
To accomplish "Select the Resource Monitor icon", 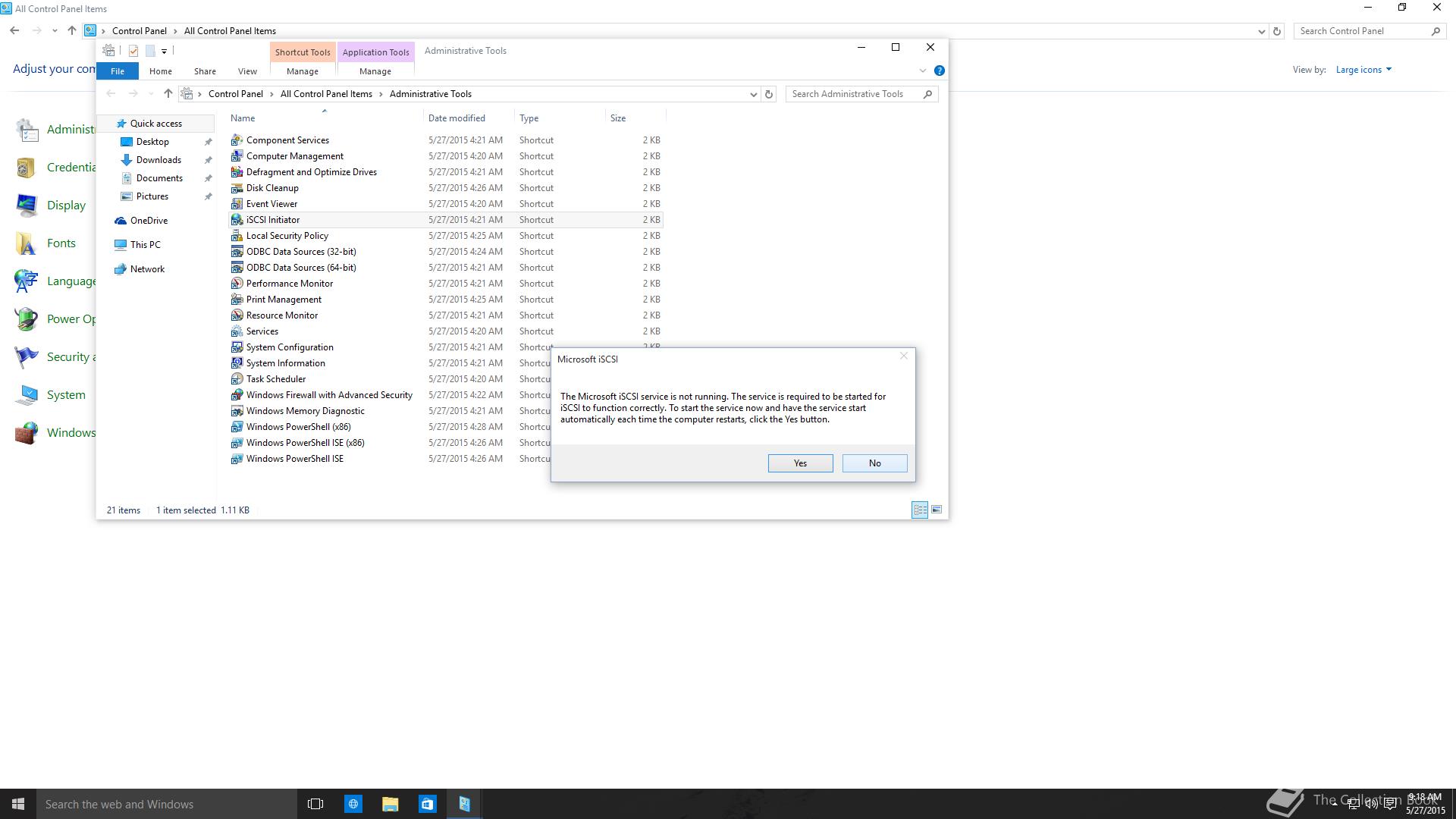I will tap(237, 315).
